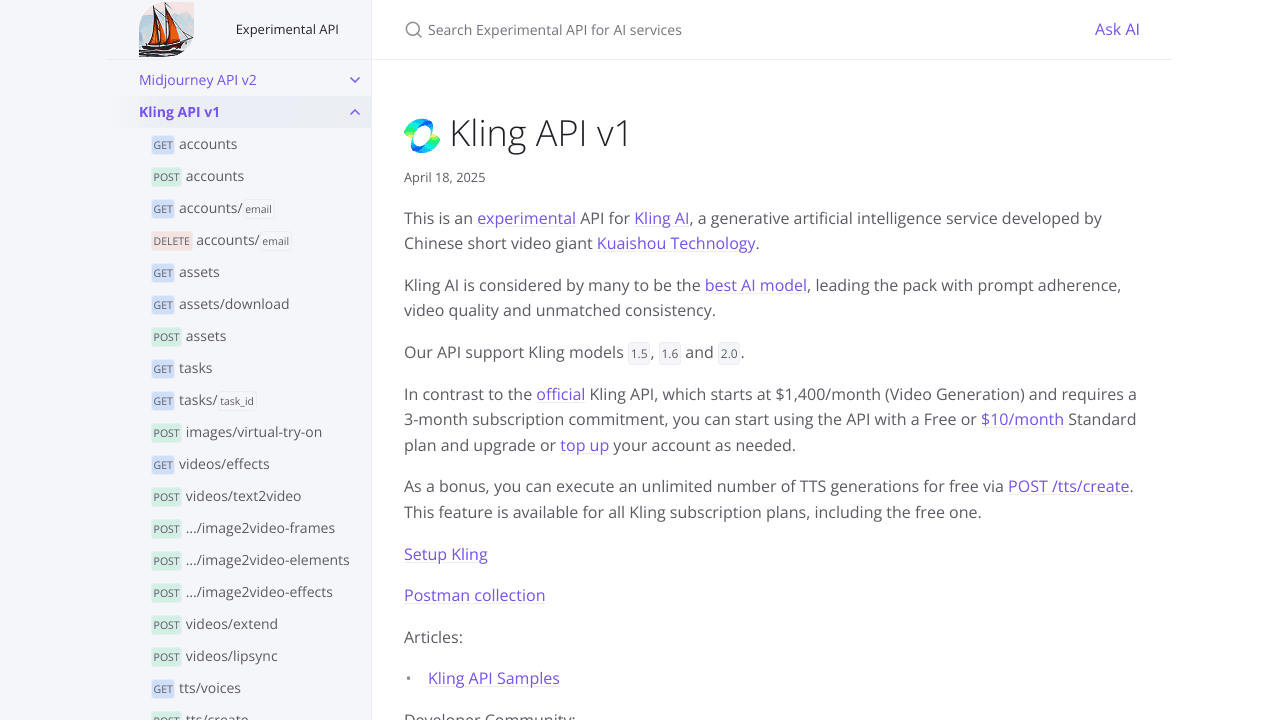Viewport: 1280px width, 720px height.
Task: Follow the top up link
Action: pos(585,445)
